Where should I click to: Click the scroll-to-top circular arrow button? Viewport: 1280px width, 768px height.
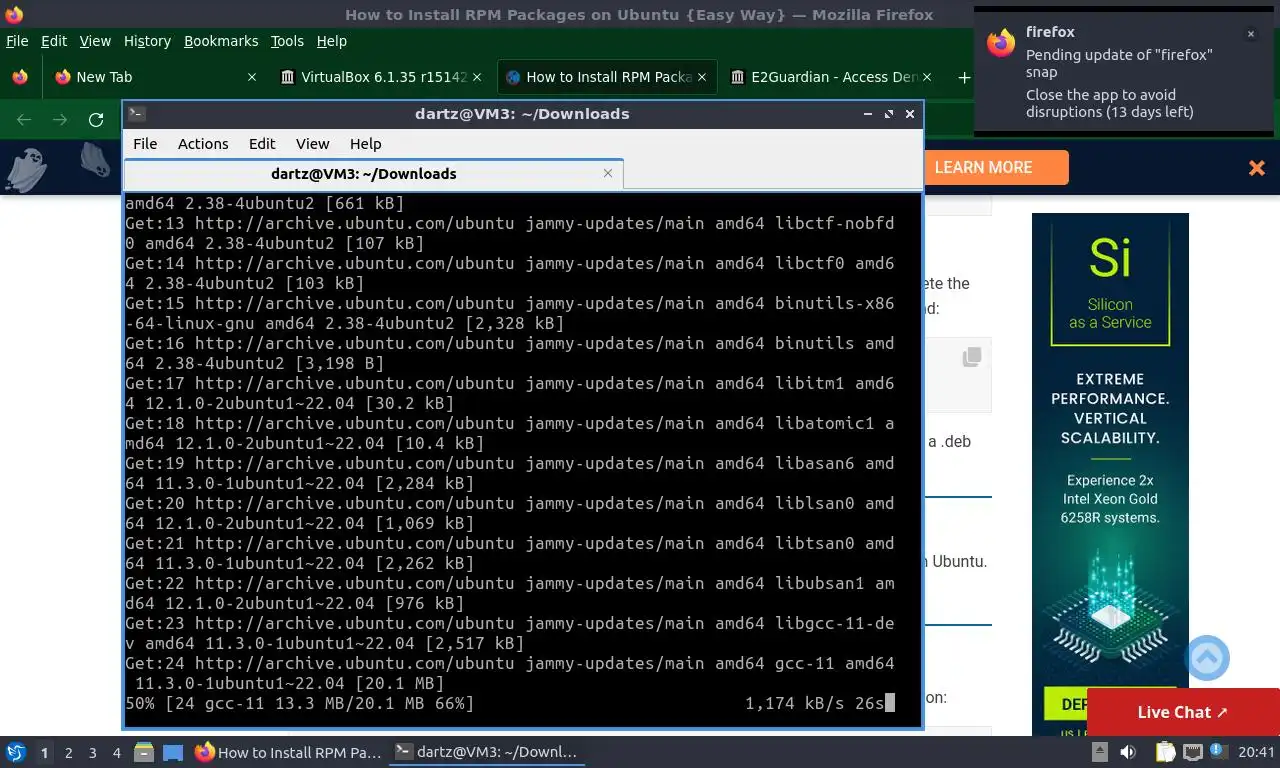(x=1207, y=658)
